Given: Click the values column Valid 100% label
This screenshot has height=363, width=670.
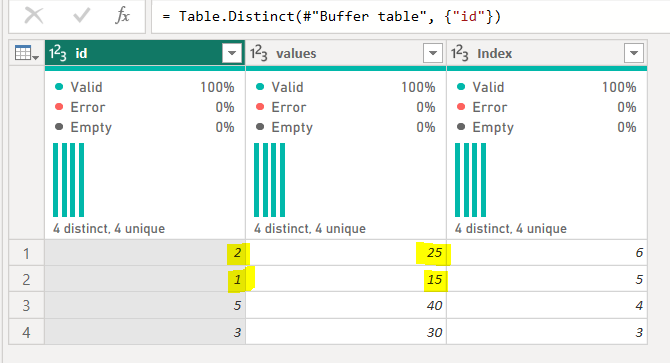Looking at the screenshot, I should tap(345, 87).
